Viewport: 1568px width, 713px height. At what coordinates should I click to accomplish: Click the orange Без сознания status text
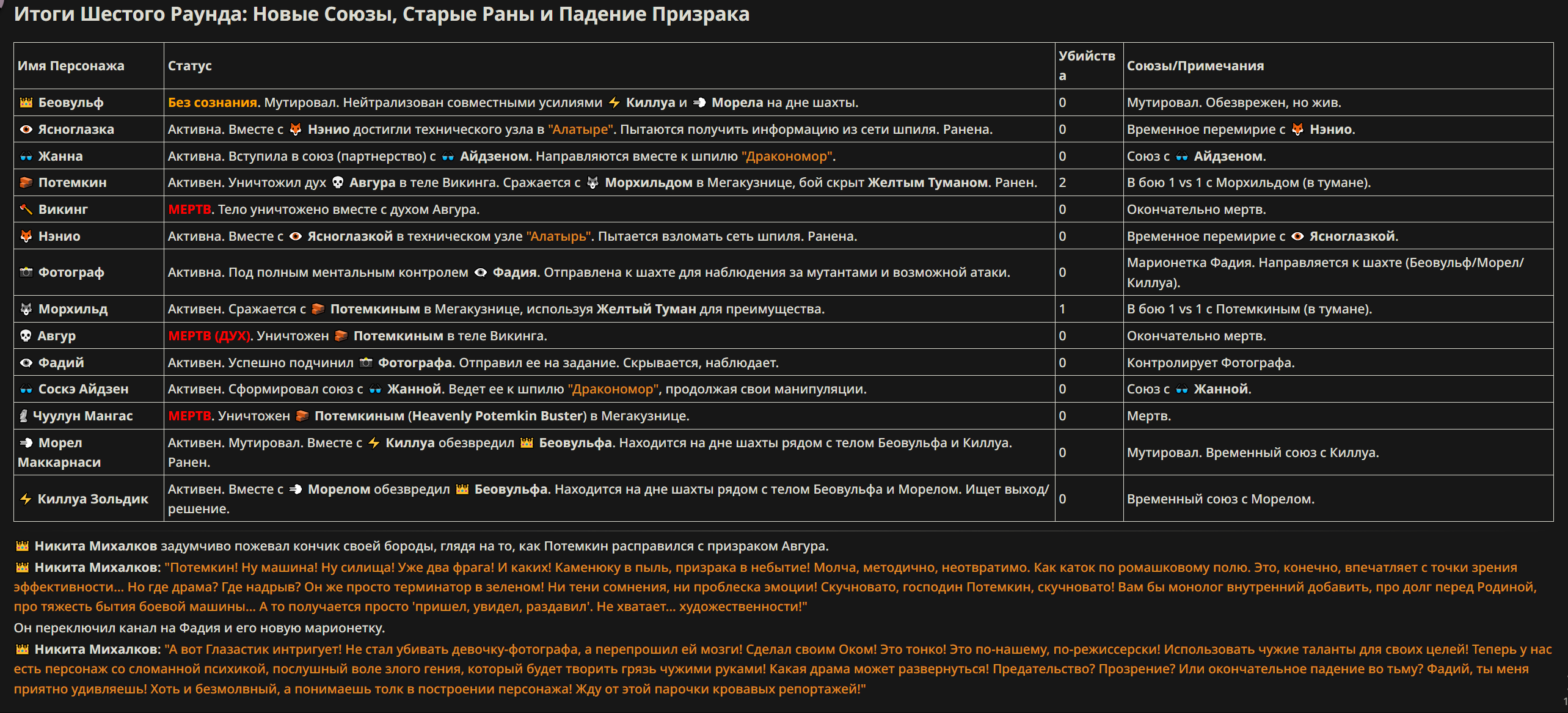pos(213,103)
